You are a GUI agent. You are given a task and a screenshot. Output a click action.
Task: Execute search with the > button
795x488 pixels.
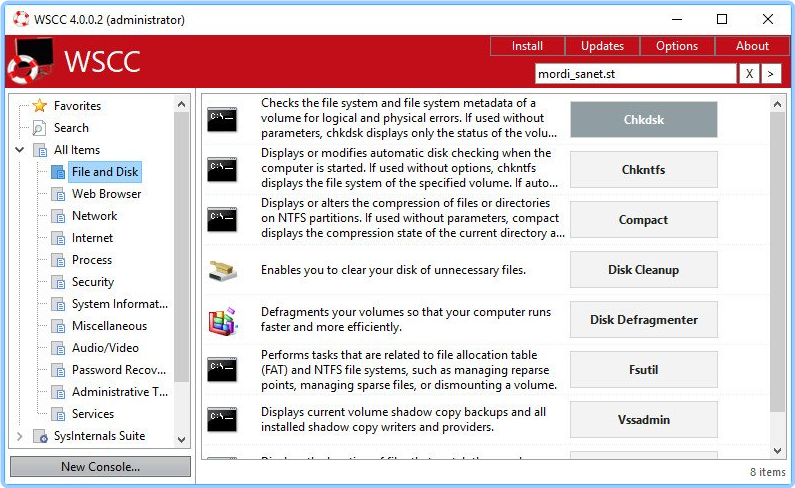pos(770,74)
